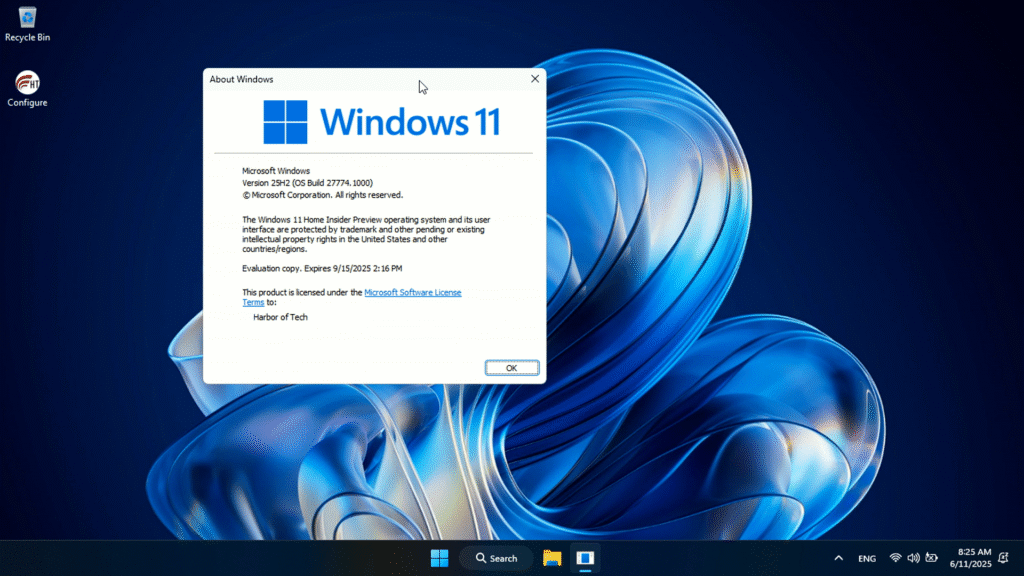Click the Evaluation copy expiration text

(x=322, y=268)
